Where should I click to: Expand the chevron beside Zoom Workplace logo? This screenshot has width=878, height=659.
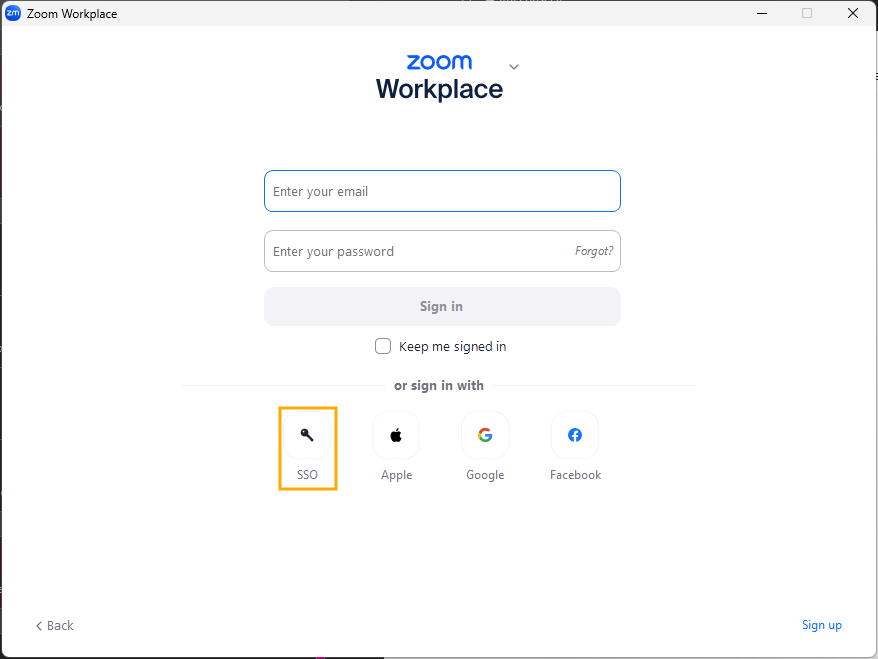tap(513, 67)
